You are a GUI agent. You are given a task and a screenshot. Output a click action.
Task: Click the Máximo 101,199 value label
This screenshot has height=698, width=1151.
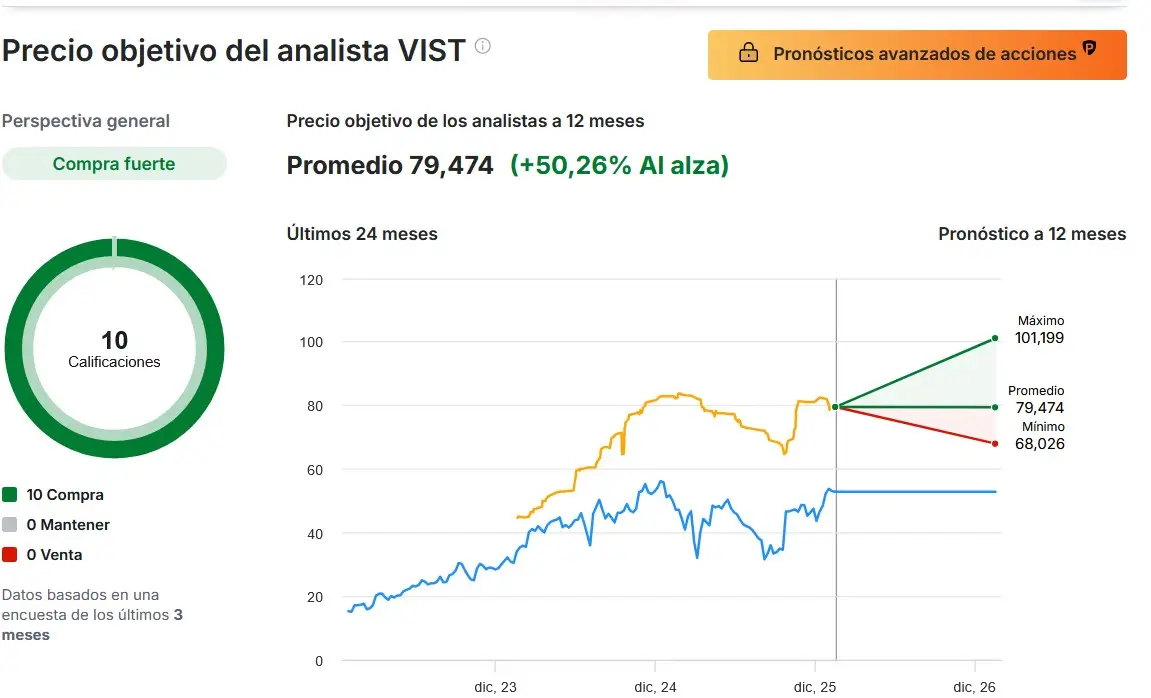[1039, 338]
